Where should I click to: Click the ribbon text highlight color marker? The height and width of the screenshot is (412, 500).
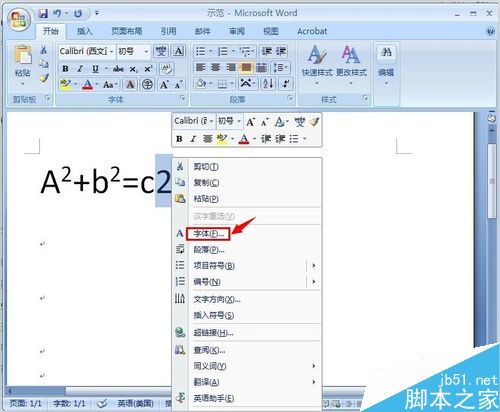[65, 85]
